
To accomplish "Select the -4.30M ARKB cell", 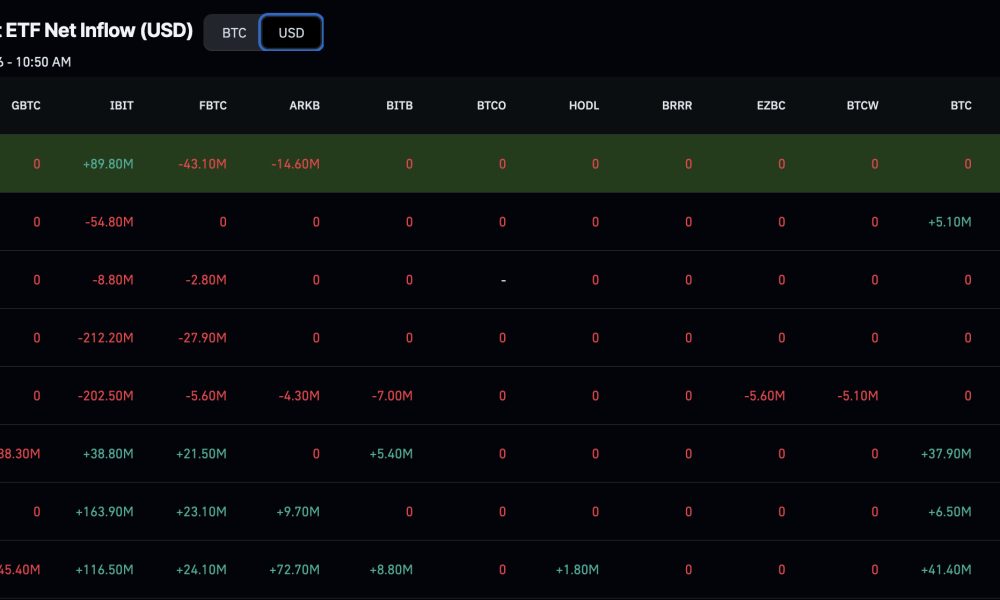I will [x=298, y=396].
